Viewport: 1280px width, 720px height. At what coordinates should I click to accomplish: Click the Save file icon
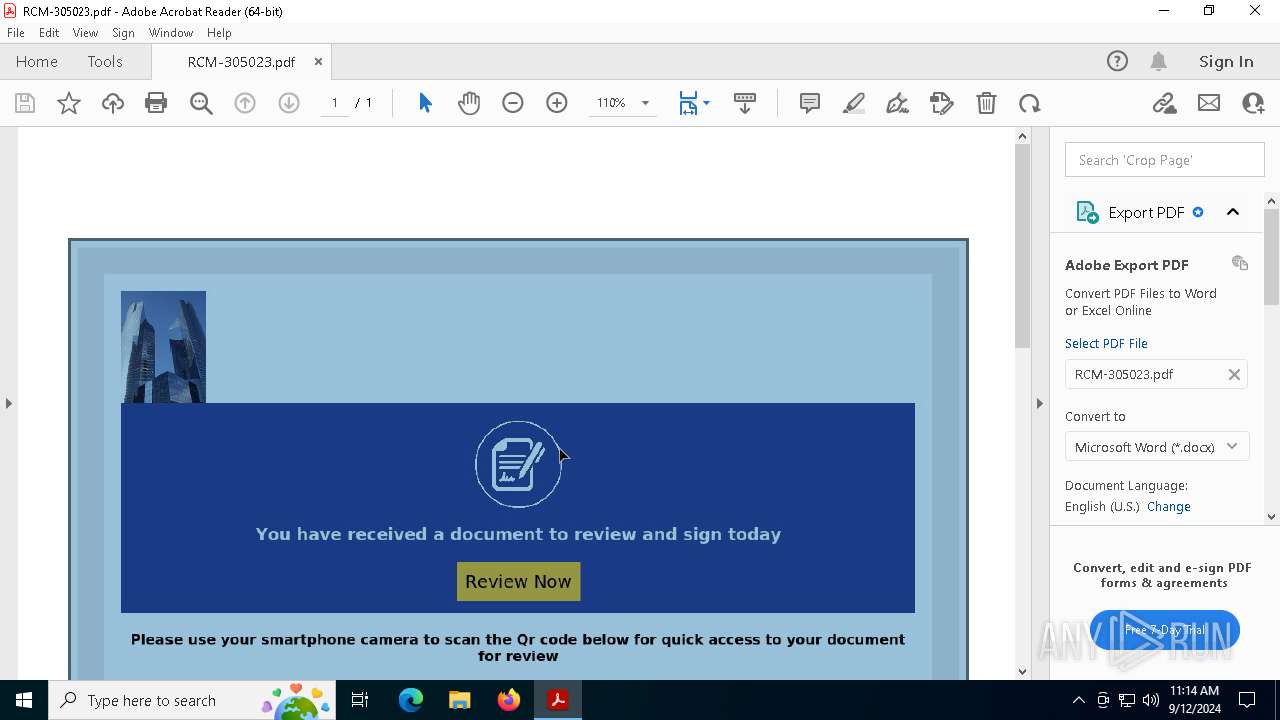tap(25, 103)
